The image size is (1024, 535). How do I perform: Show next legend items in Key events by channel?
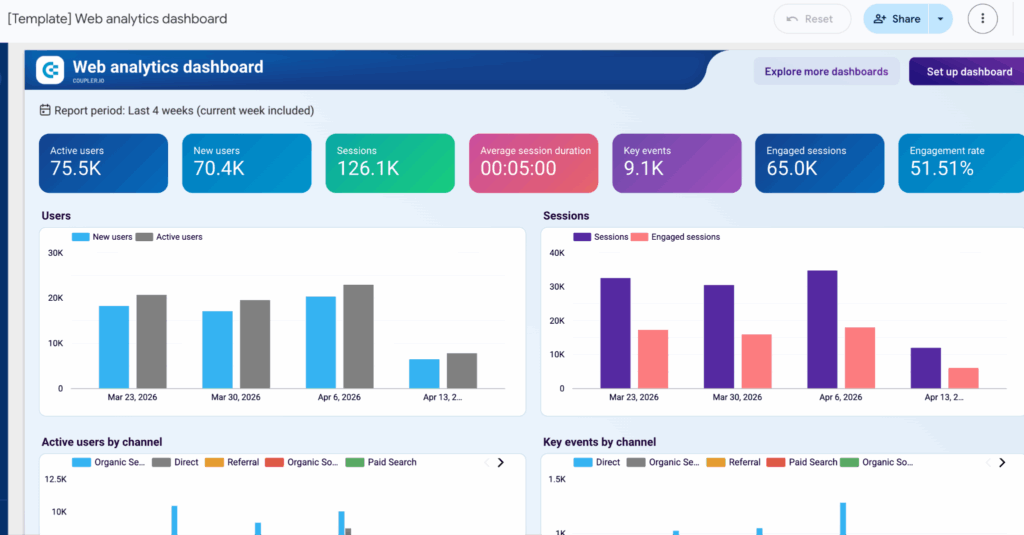click(x=1003, y=463)
